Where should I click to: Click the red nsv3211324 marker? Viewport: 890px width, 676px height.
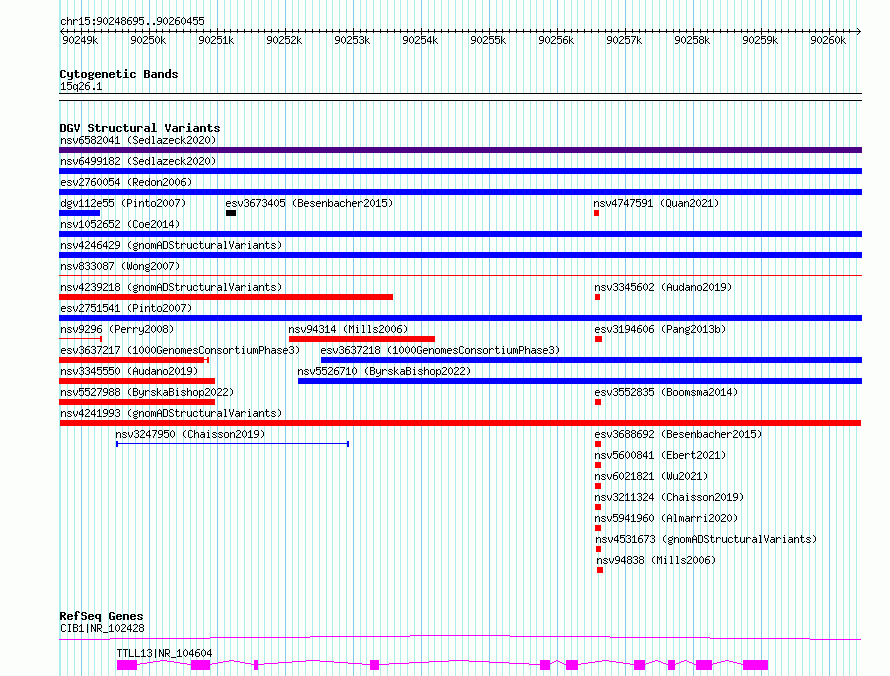(598, 507)
